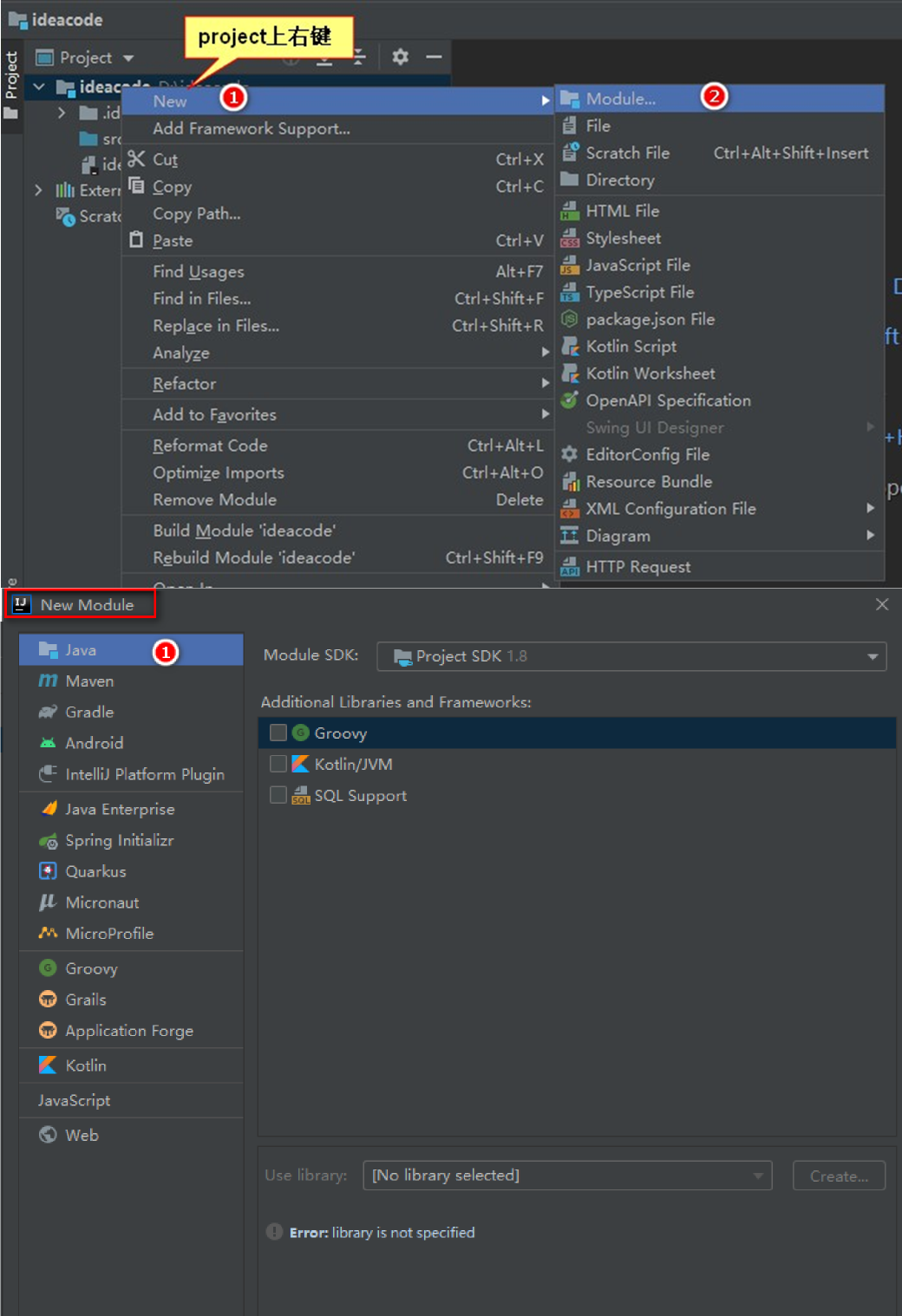Hide the Project panel with minus icon

[434, 57]
